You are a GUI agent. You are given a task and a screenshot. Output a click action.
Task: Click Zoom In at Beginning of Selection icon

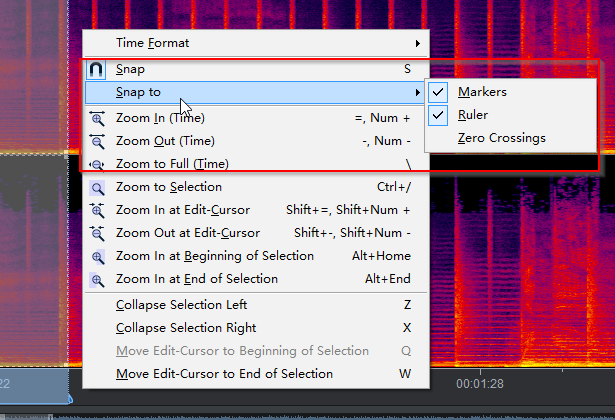(97, 256)
